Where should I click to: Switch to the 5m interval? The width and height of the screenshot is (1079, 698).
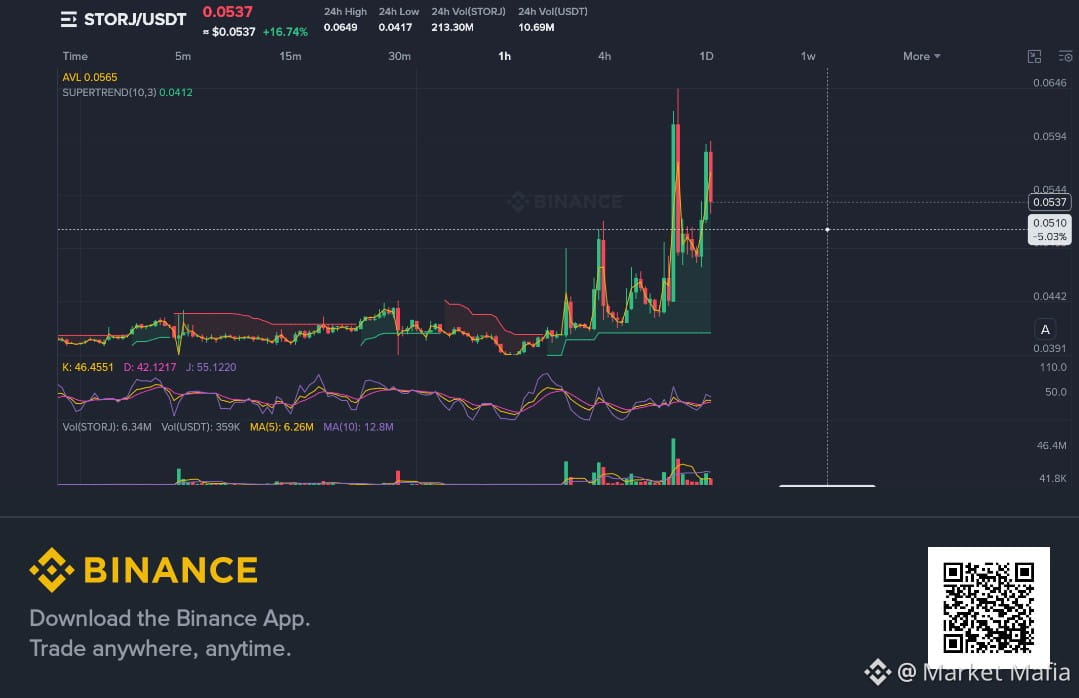coord(182,56)
